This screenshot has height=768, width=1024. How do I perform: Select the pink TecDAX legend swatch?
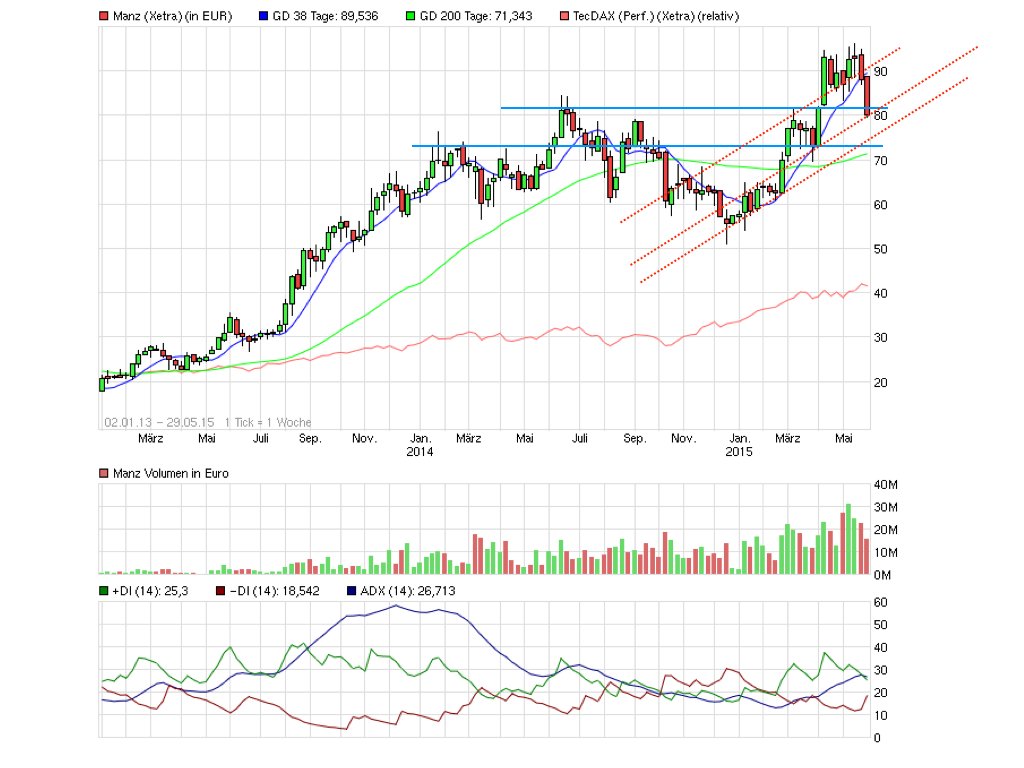tap(564, 16)
